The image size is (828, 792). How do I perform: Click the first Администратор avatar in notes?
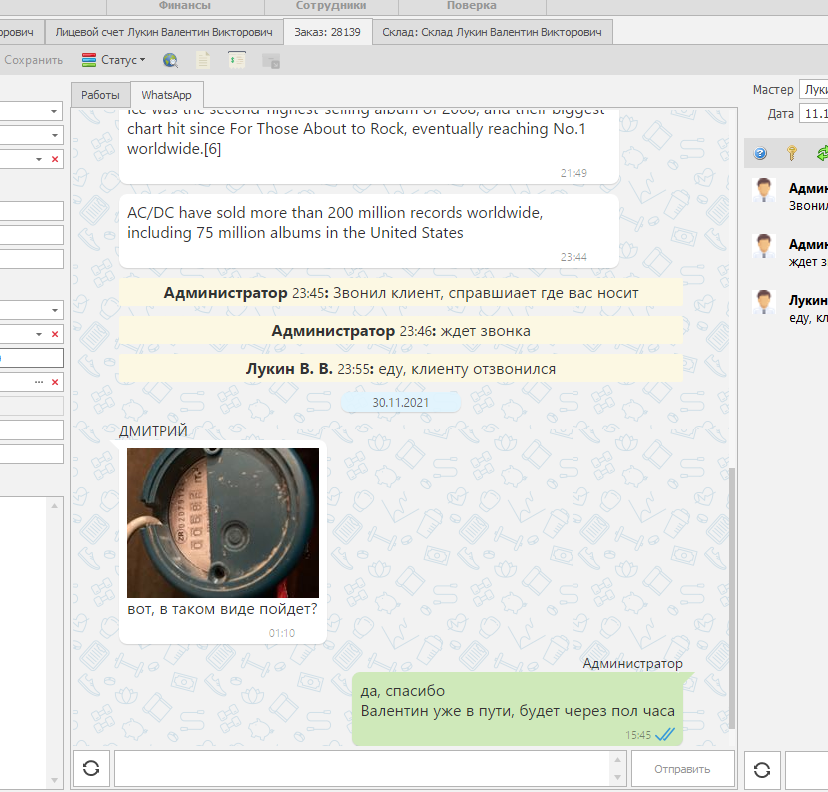pos(764,191)
